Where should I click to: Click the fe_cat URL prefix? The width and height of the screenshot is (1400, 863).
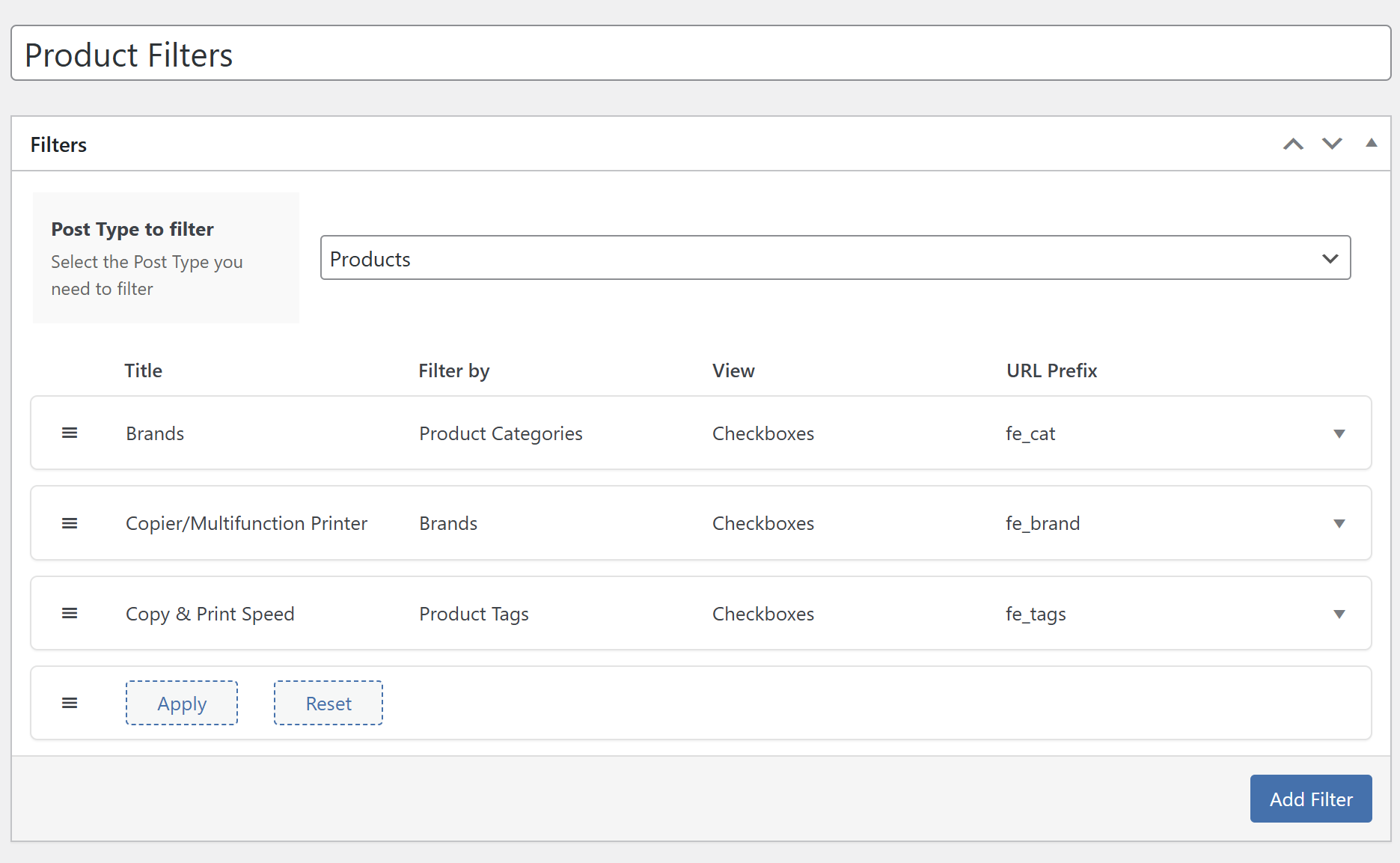tap(1030, 433)
